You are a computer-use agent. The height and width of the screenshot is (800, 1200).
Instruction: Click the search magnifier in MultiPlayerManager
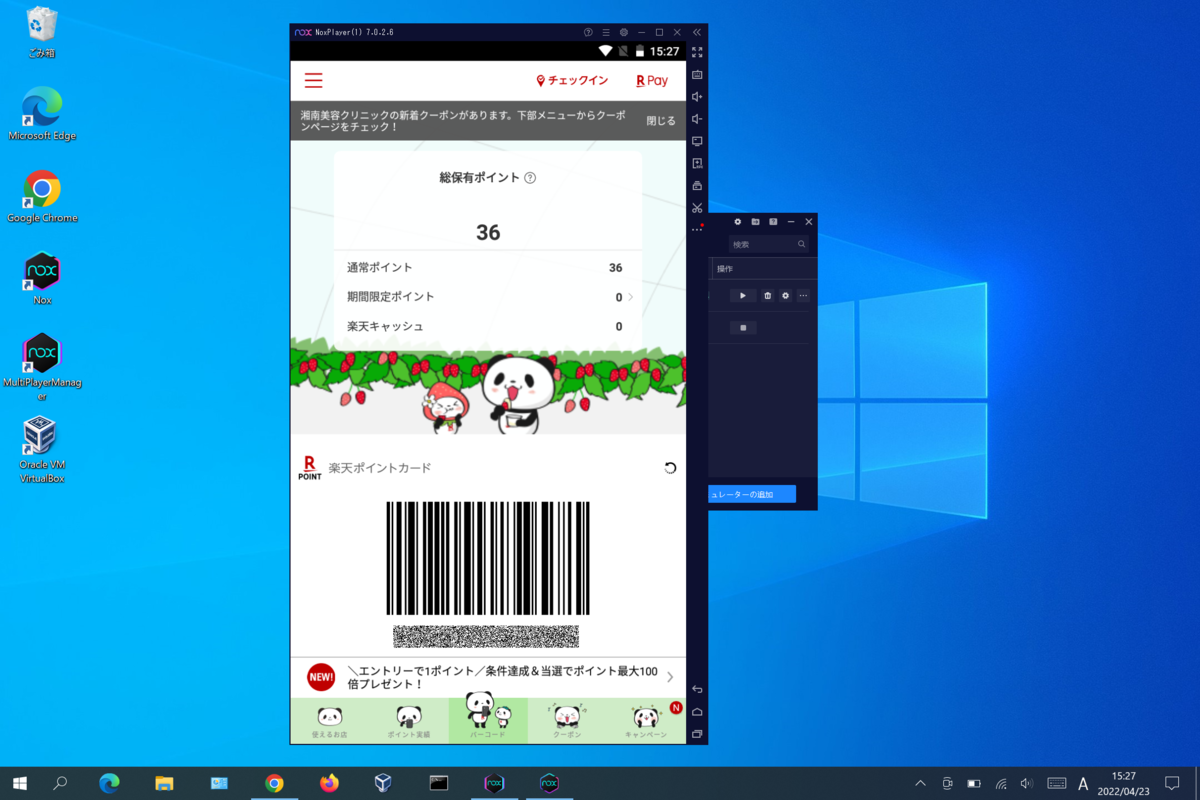tap(801, 244)
